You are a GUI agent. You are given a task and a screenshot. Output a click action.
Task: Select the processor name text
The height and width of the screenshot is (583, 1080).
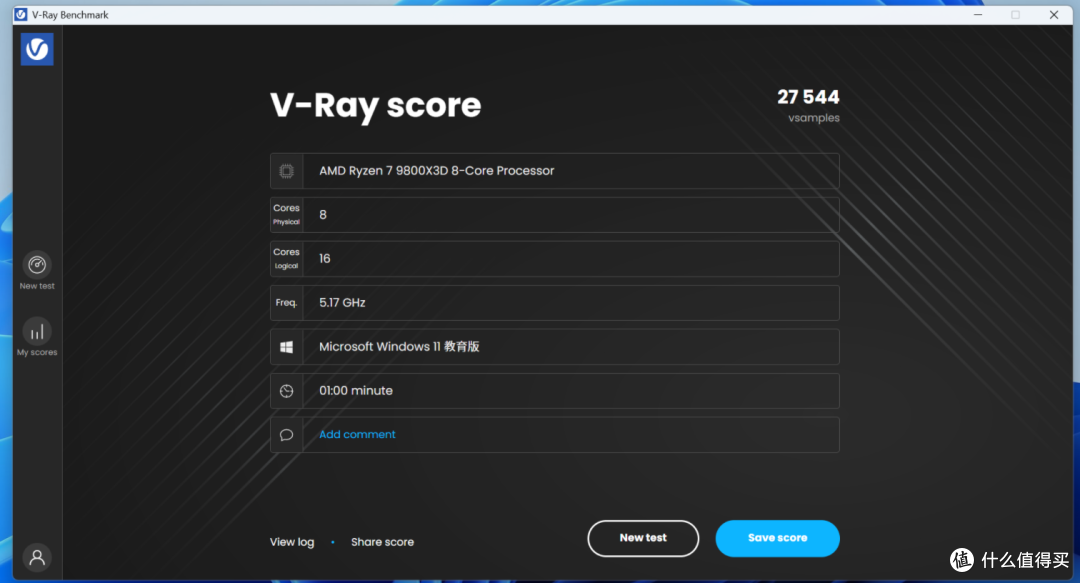437,171
